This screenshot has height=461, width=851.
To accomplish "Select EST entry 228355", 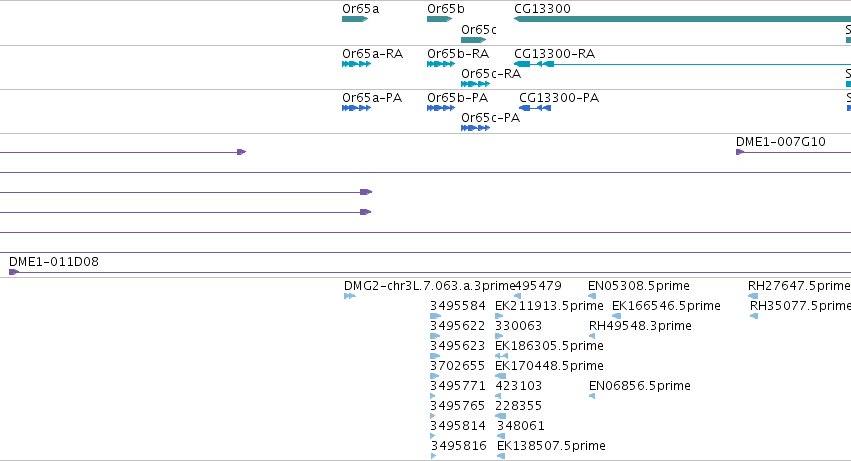I will point(500,416).
